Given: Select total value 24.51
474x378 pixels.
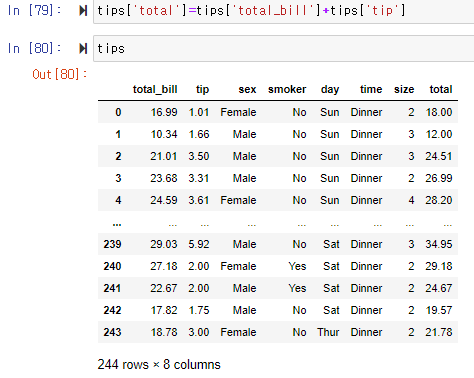Looking at the screenshot, I should [x=439, y=156].
